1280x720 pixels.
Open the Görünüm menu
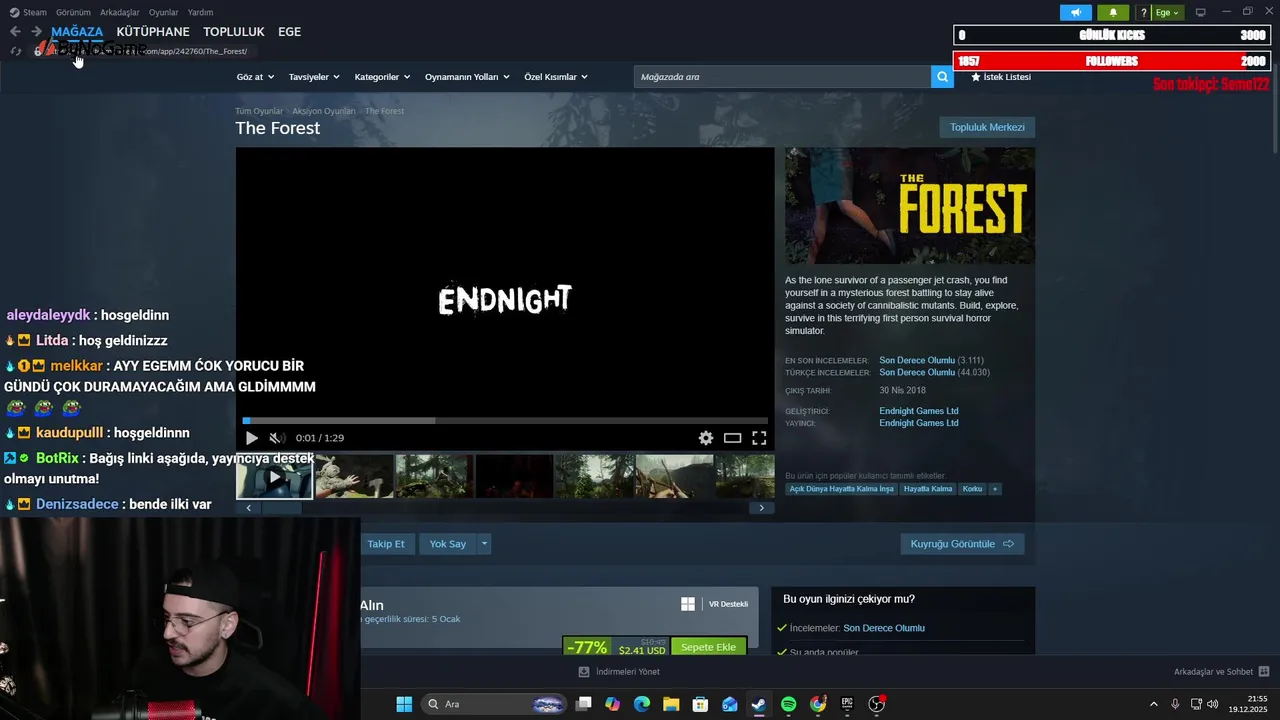pos(73,12)
